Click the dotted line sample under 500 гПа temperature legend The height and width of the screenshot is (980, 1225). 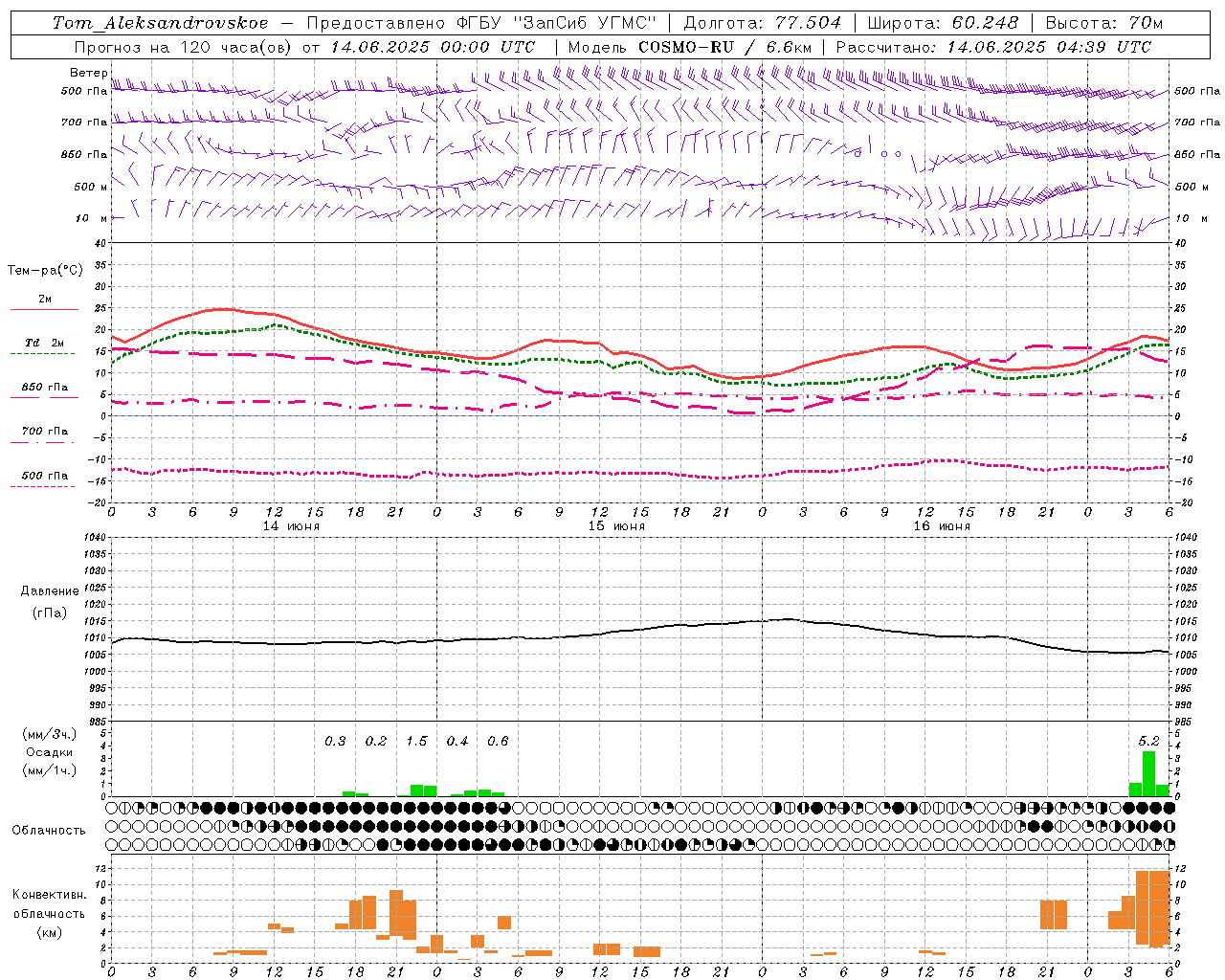(42, 487)
